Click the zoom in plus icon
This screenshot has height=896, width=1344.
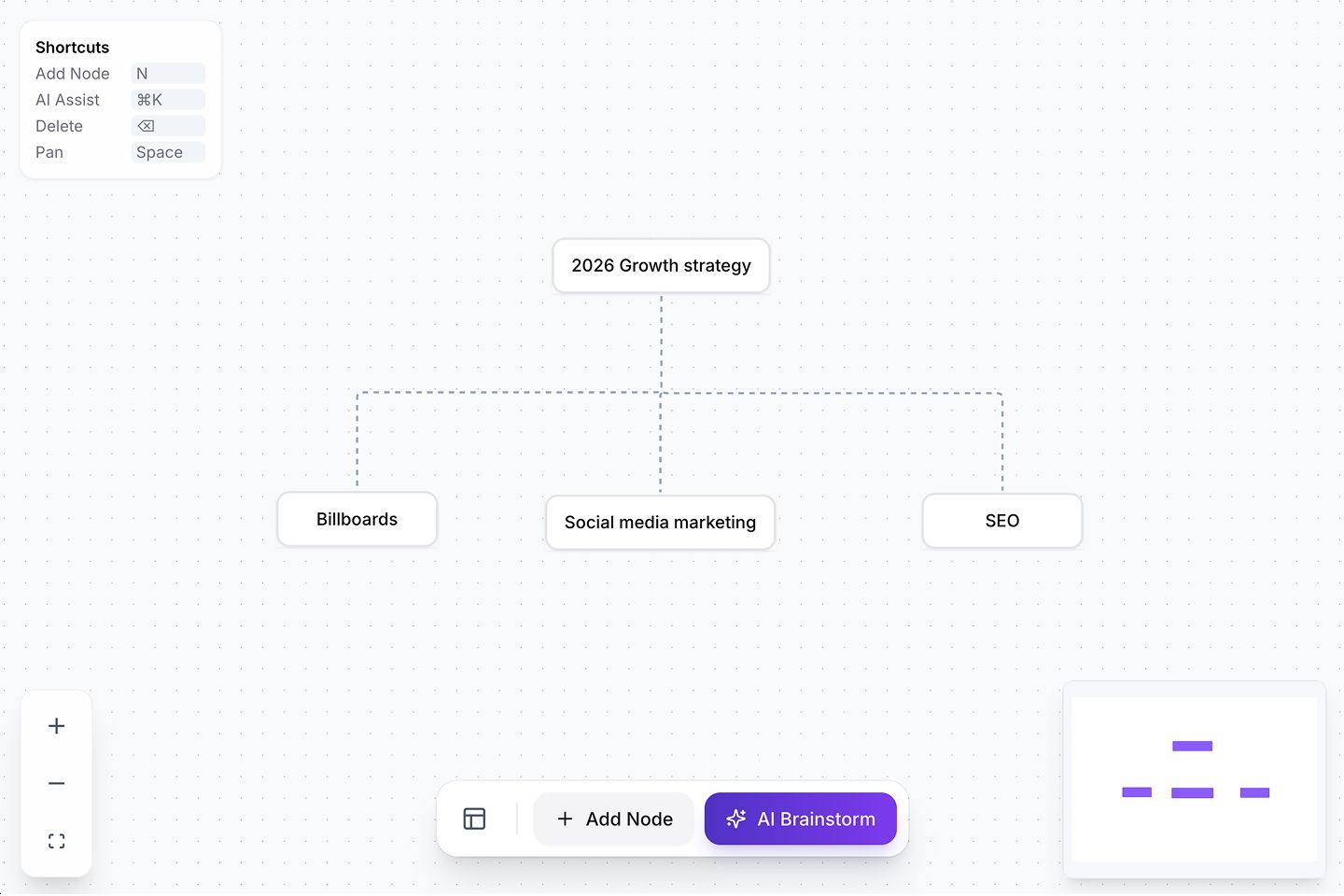point(56,725)
